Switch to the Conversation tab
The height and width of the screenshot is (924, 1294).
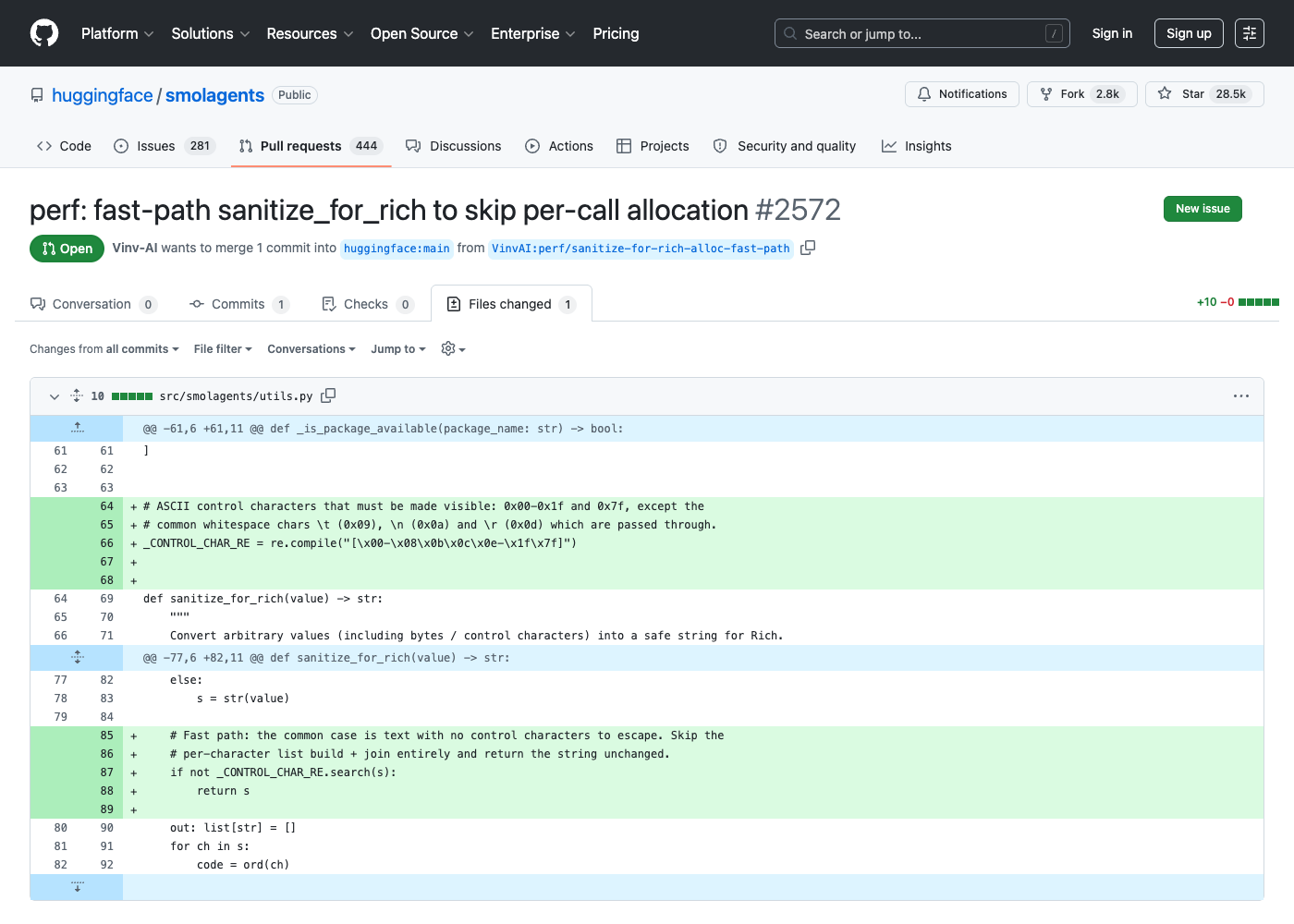(93, 304)
